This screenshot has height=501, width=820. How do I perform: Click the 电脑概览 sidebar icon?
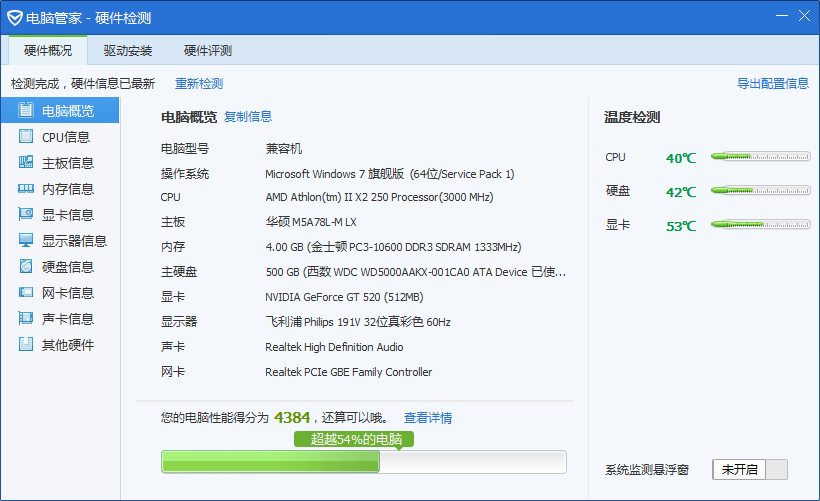click(x=26, y=110)
